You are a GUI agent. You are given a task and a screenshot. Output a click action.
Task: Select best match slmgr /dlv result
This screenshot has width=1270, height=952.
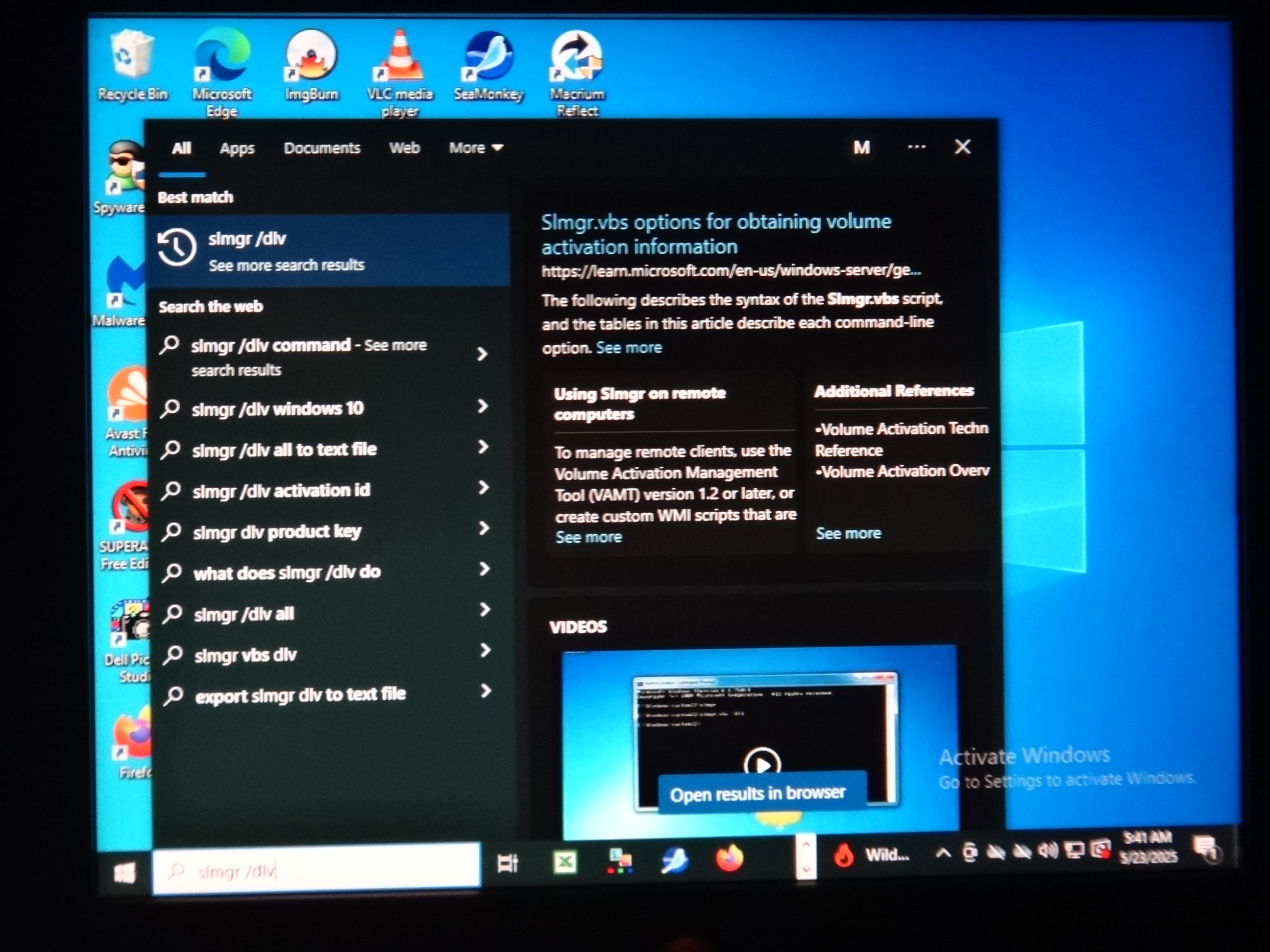tap(330, 250)
